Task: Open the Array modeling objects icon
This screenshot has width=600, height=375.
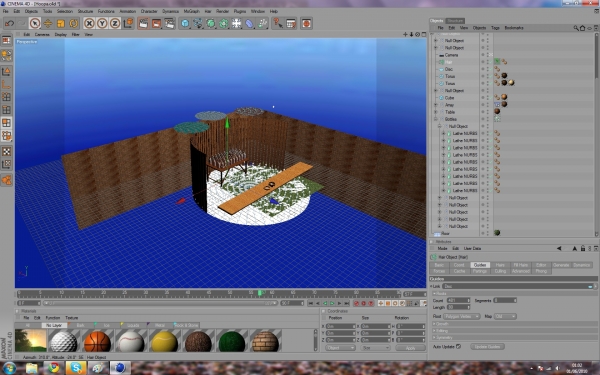Action: (x=224, y=23)
